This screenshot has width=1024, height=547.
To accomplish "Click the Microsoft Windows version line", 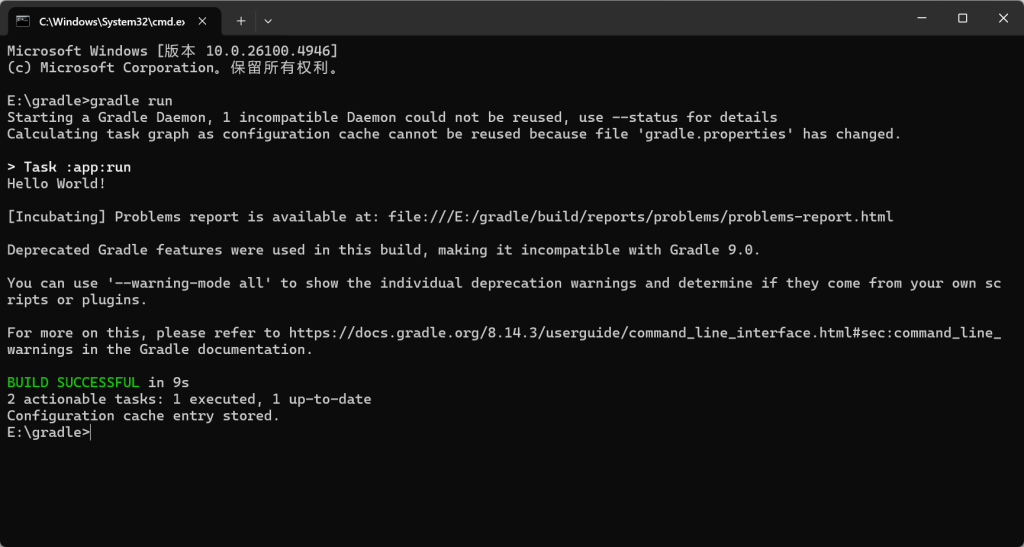I will [x=172, y=51].
